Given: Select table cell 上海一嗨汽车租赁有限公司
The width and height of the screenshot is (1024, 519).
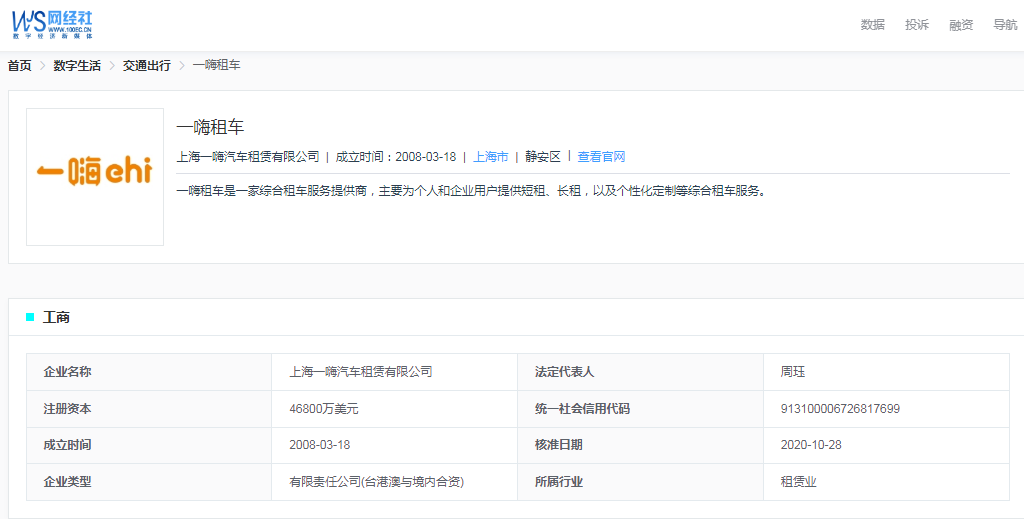Looking at the screenshot, I should click(x=360, y=372).
